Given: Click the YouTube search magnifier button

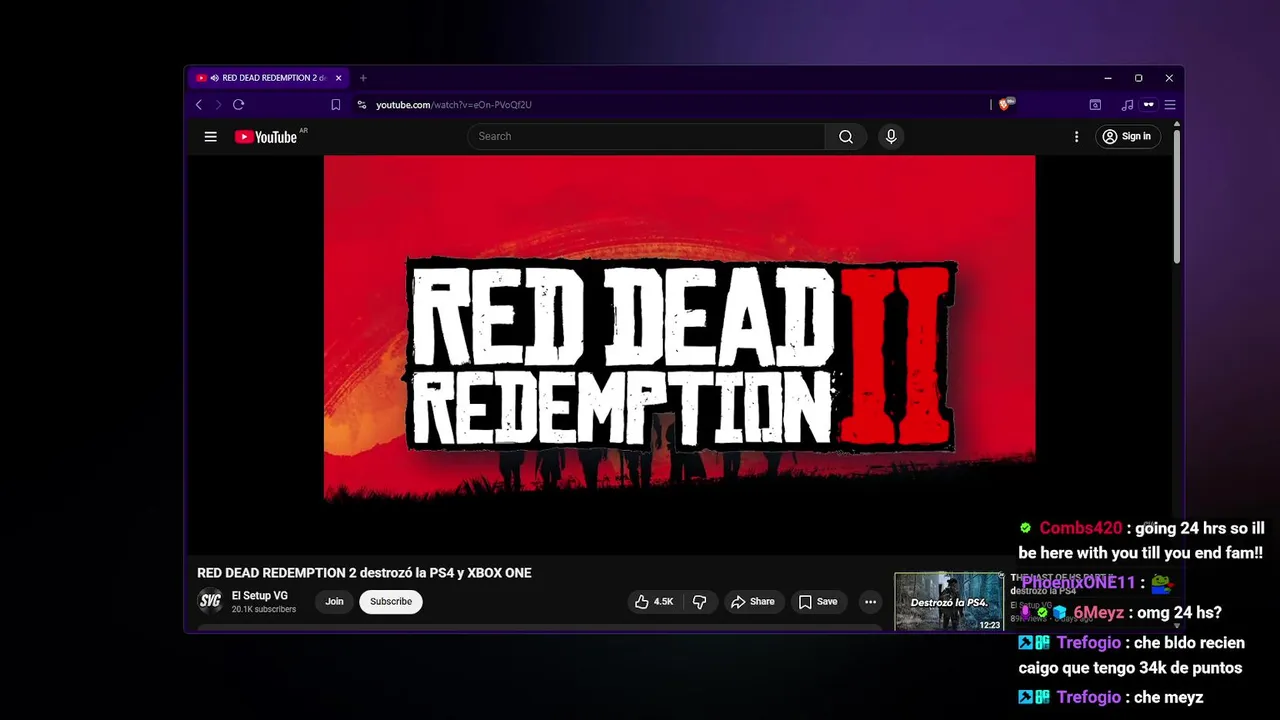Looking at the screenshot, I should pos(846,137).
